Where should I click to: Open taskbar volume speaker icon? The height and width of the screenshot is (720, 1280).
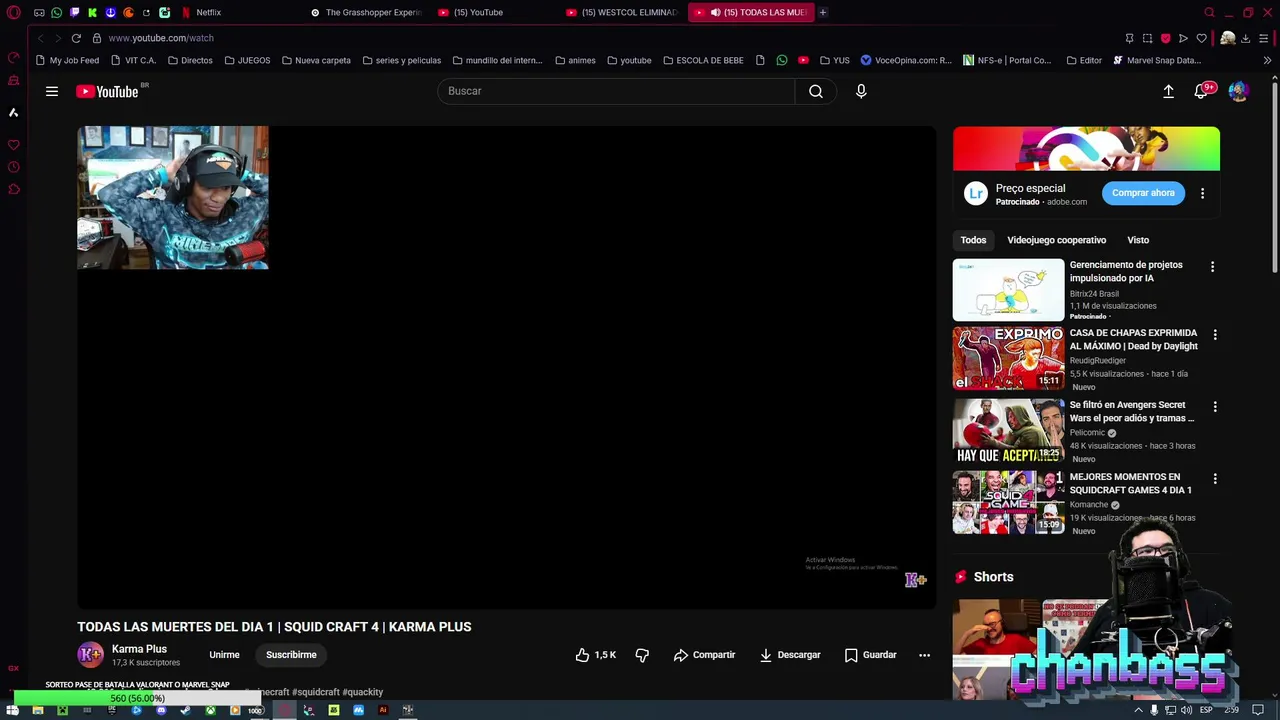(1186, 710)
